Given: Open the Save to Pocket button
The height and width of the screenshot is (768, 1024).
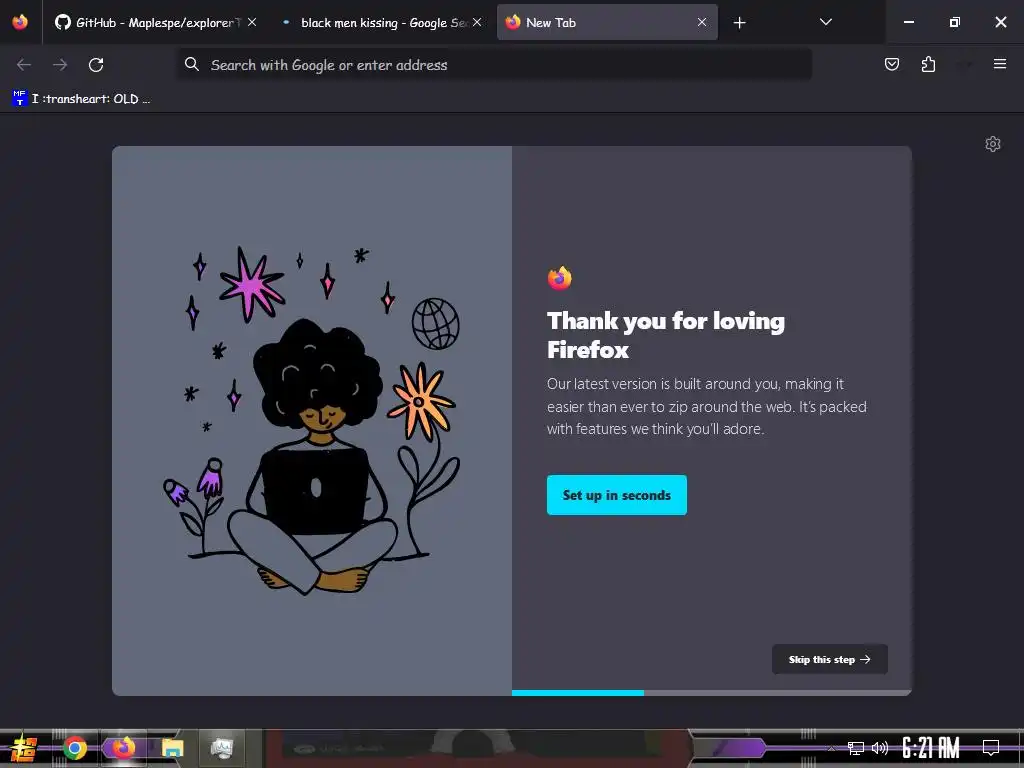Looking at the screenshot, I should [892, 64].
